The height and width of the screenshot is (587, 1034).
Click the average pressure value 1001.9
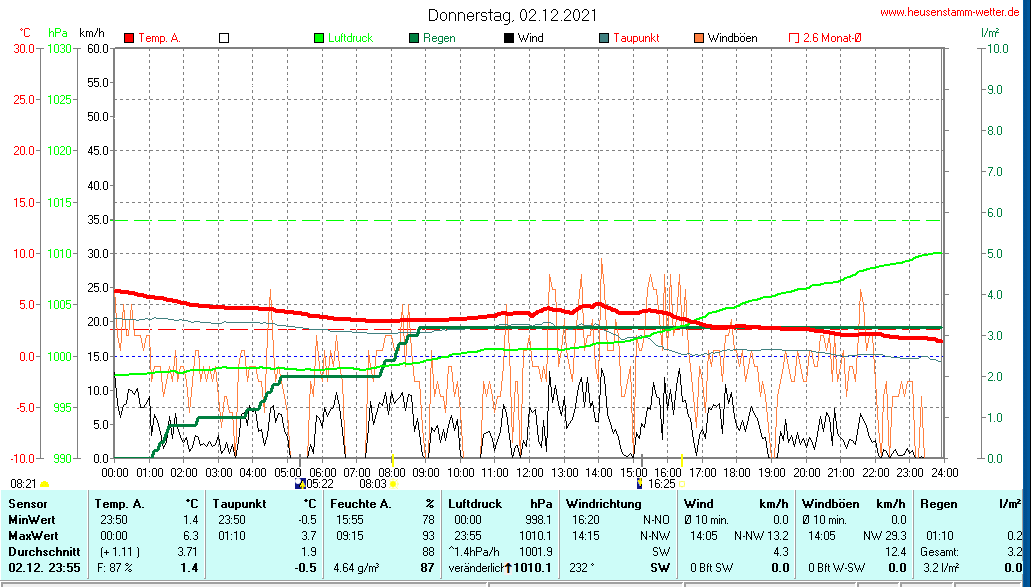coord(535,551)
